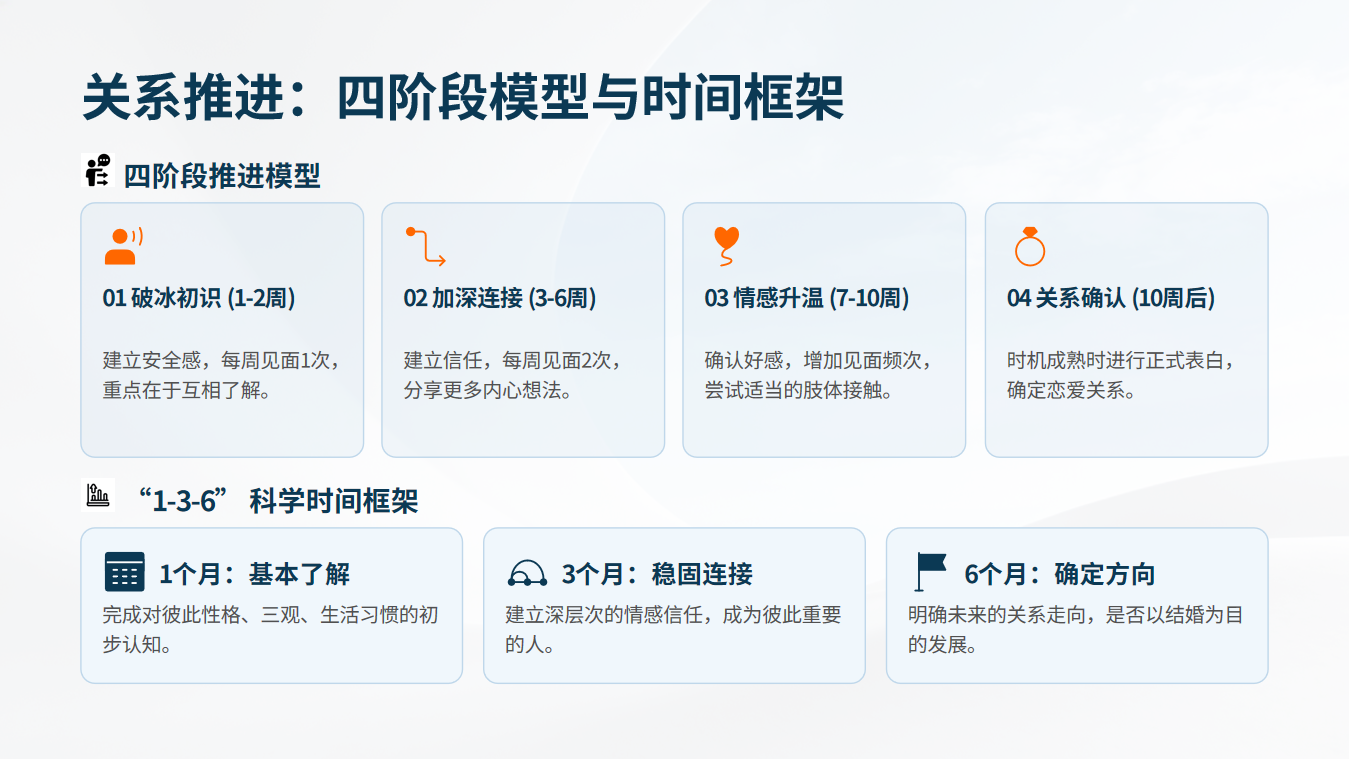Image resolution: width=1349 pixels, height=759 pixels.
Task: Select the slide title 关系推进：四阶段模型与时间框架
Action: pyautogui.click(x=463, y=98)
